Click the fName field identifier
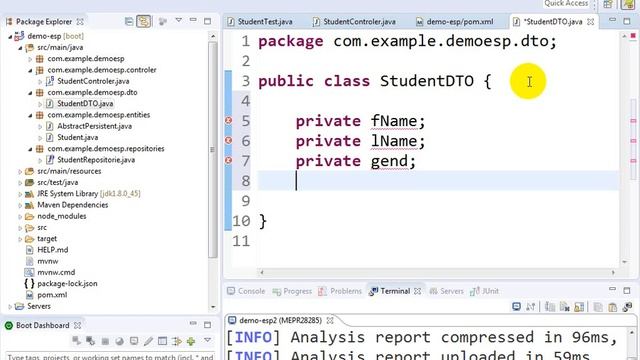The image size is (640, 360). (394, 121)
